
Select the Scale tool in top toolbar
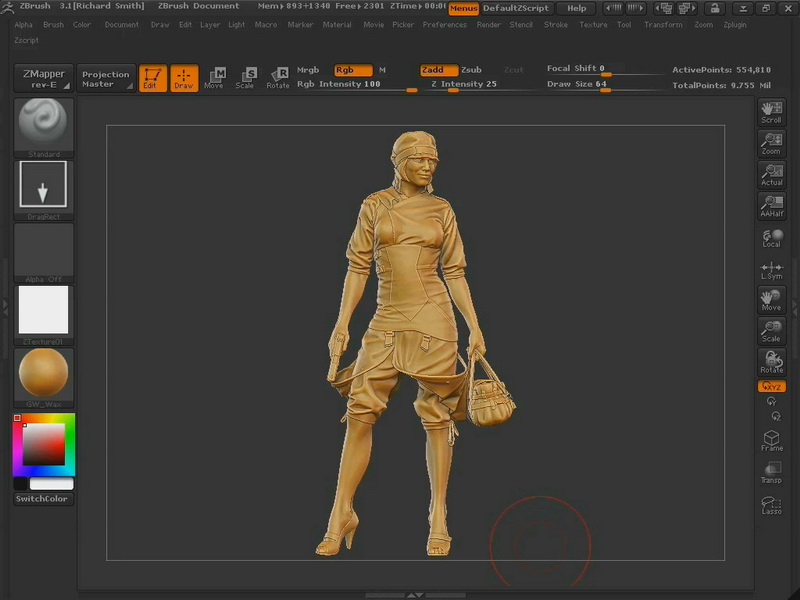(x=245, y=78)
